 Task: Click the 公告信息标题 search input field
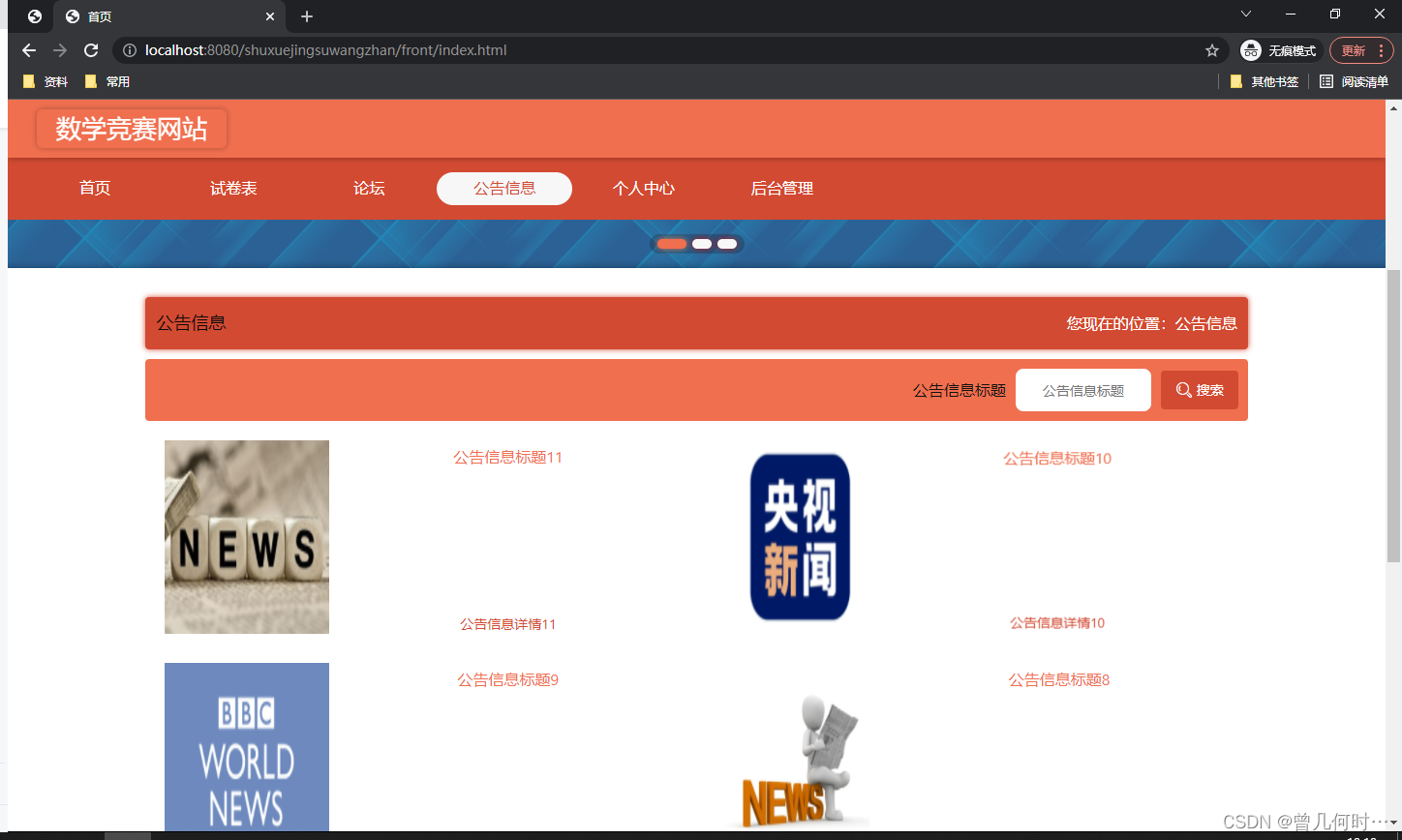point(1083,390)
